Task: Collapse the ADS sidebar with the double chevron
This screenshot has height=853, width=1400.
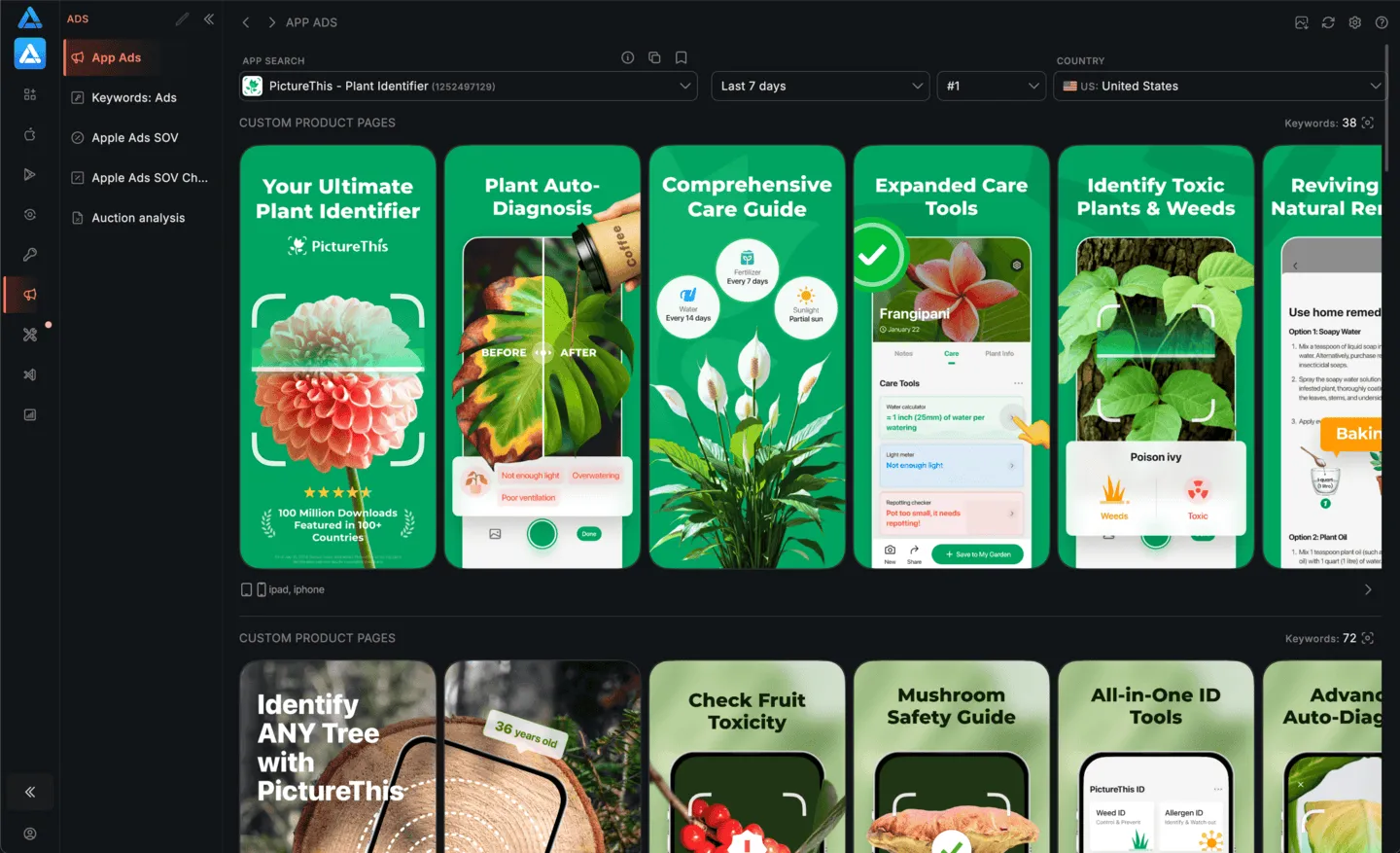Action: [209, 19]
